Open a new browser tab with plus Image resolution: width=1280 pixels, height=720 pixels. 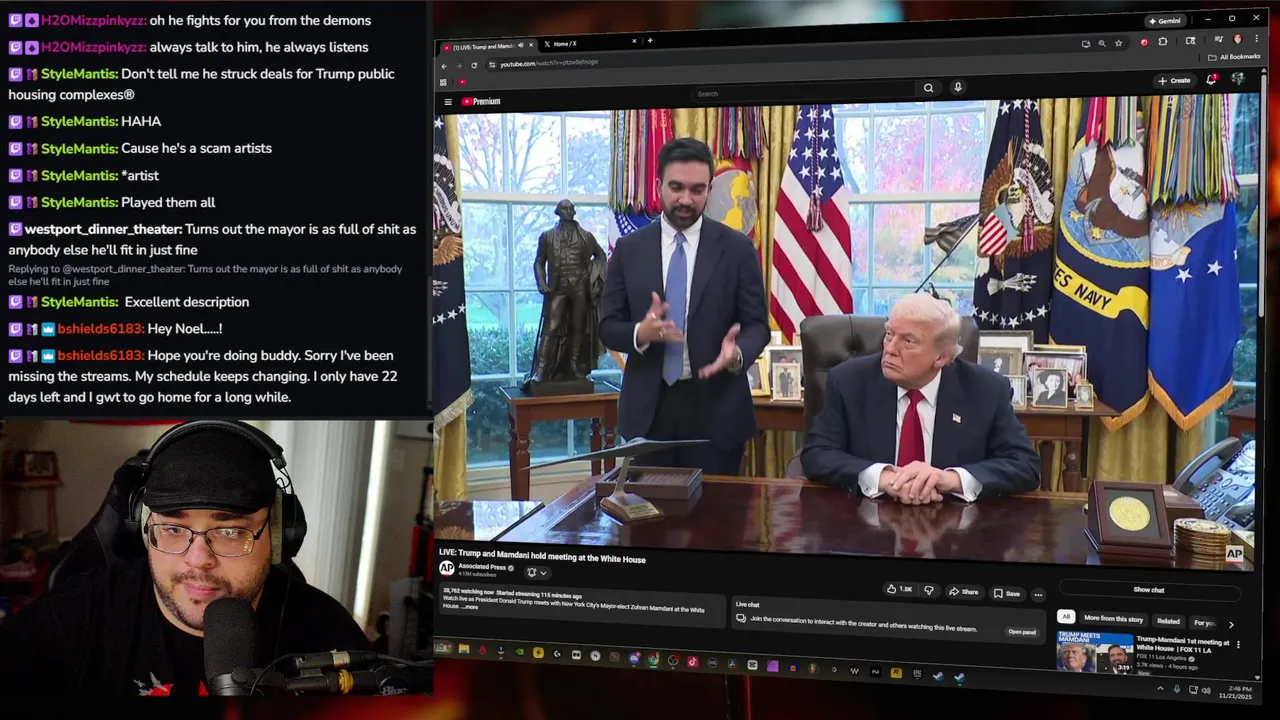650,41
